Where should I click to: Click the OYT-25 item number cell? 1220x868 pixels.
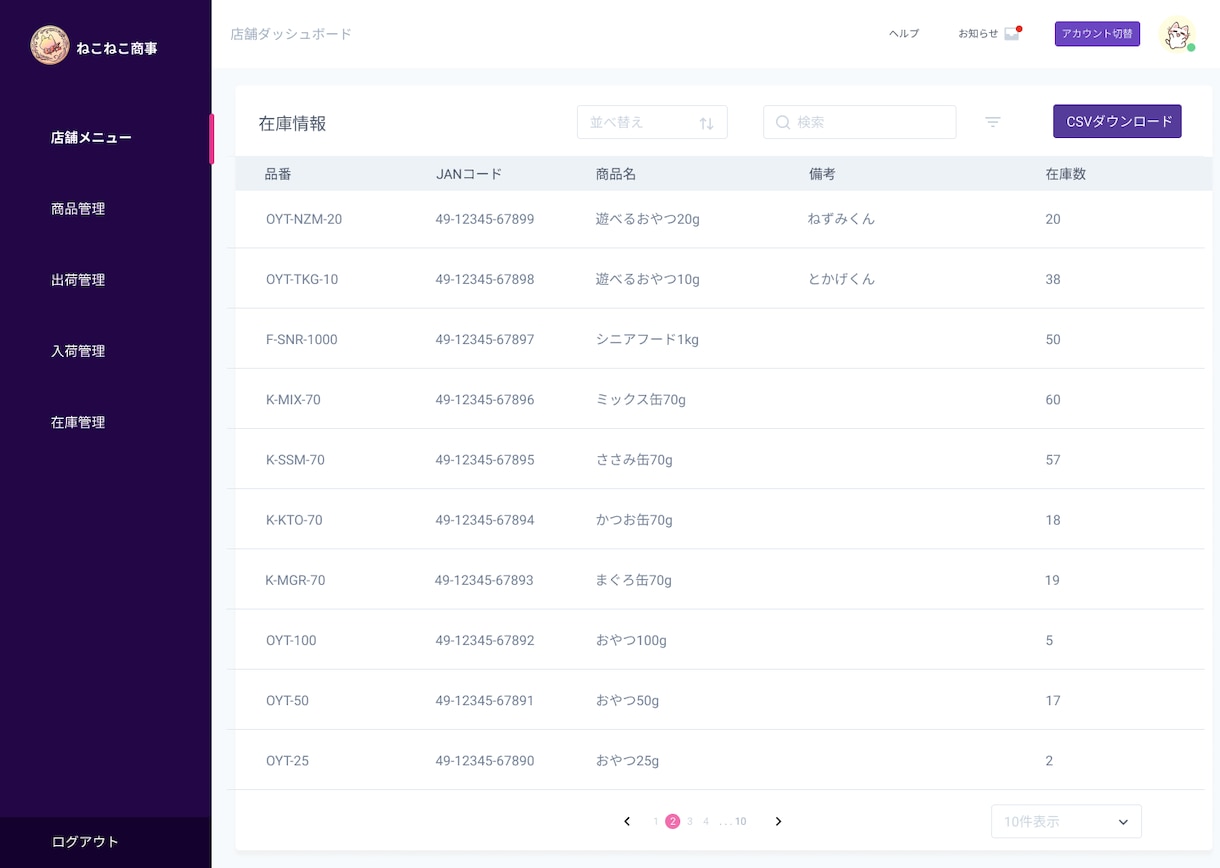tap(287, 761)
